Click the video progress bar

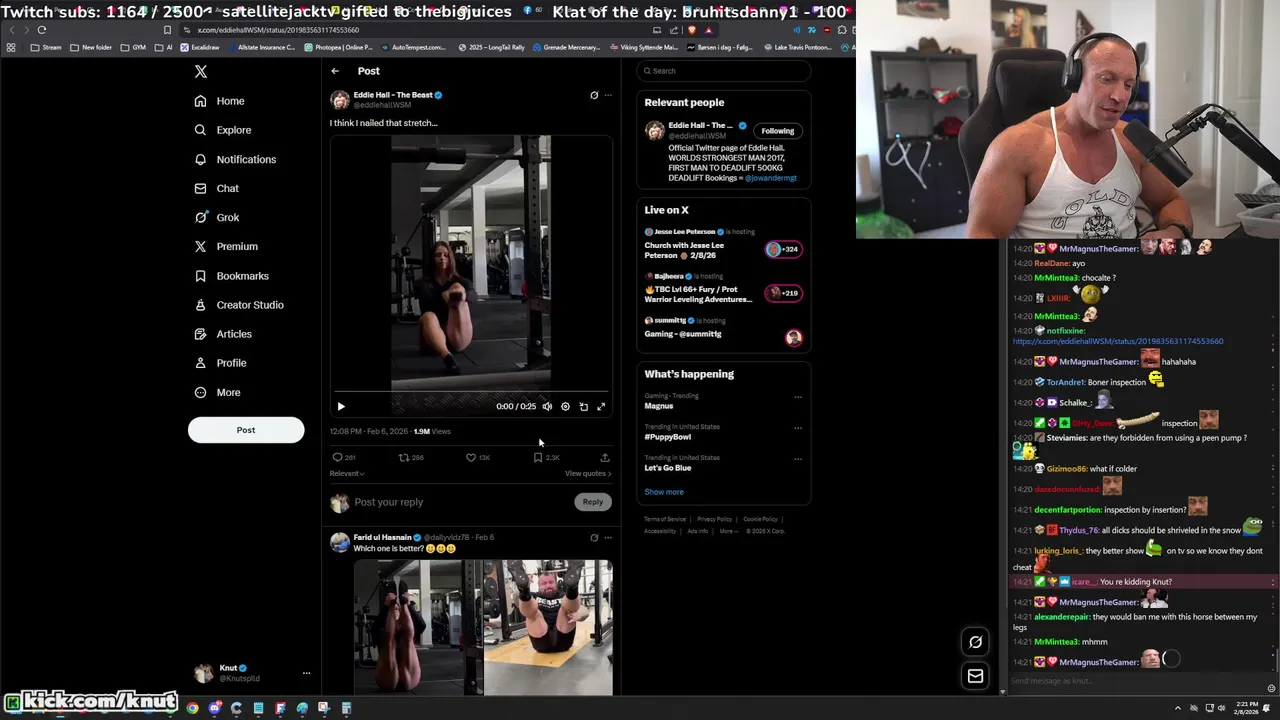point(471,393)
